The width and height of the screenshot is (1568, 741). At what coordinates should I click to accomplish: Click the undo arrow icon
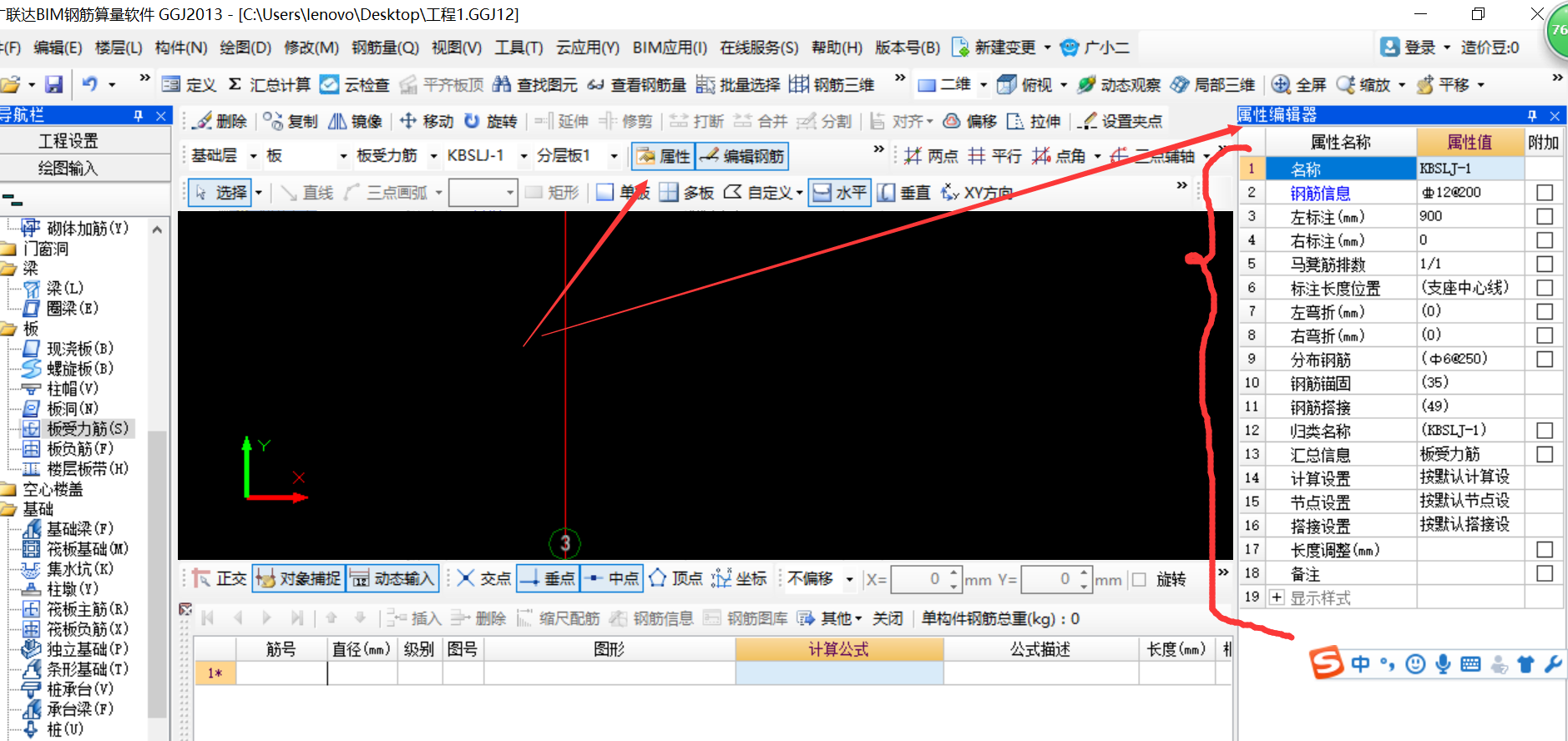pos(90,83)
